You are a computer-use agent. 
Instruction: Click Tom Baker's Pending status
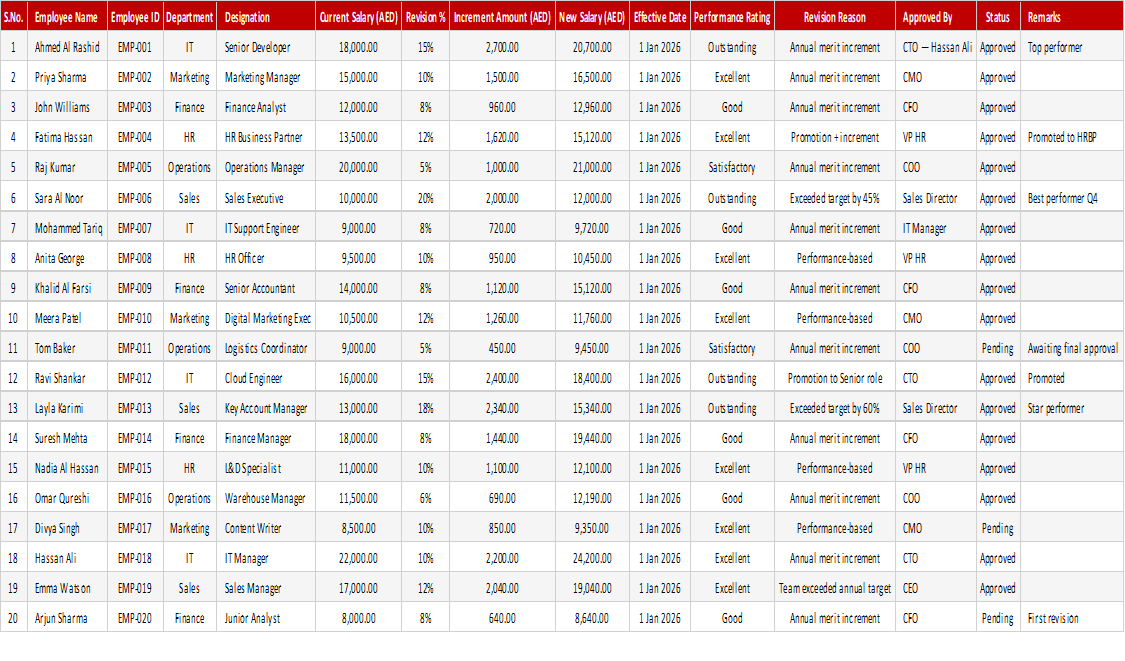997,349
